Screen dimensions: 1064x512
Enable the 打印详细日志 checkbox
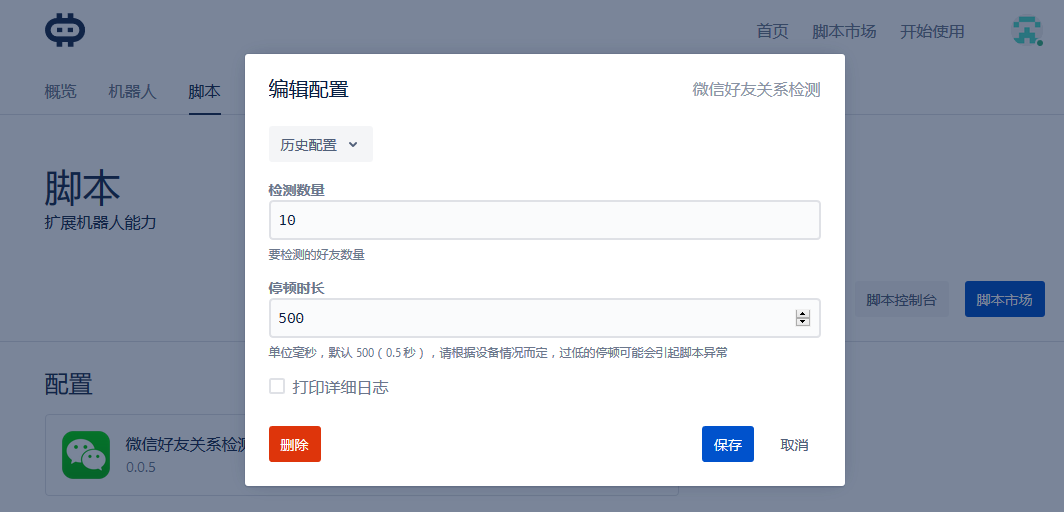click(x=277, y=386)
